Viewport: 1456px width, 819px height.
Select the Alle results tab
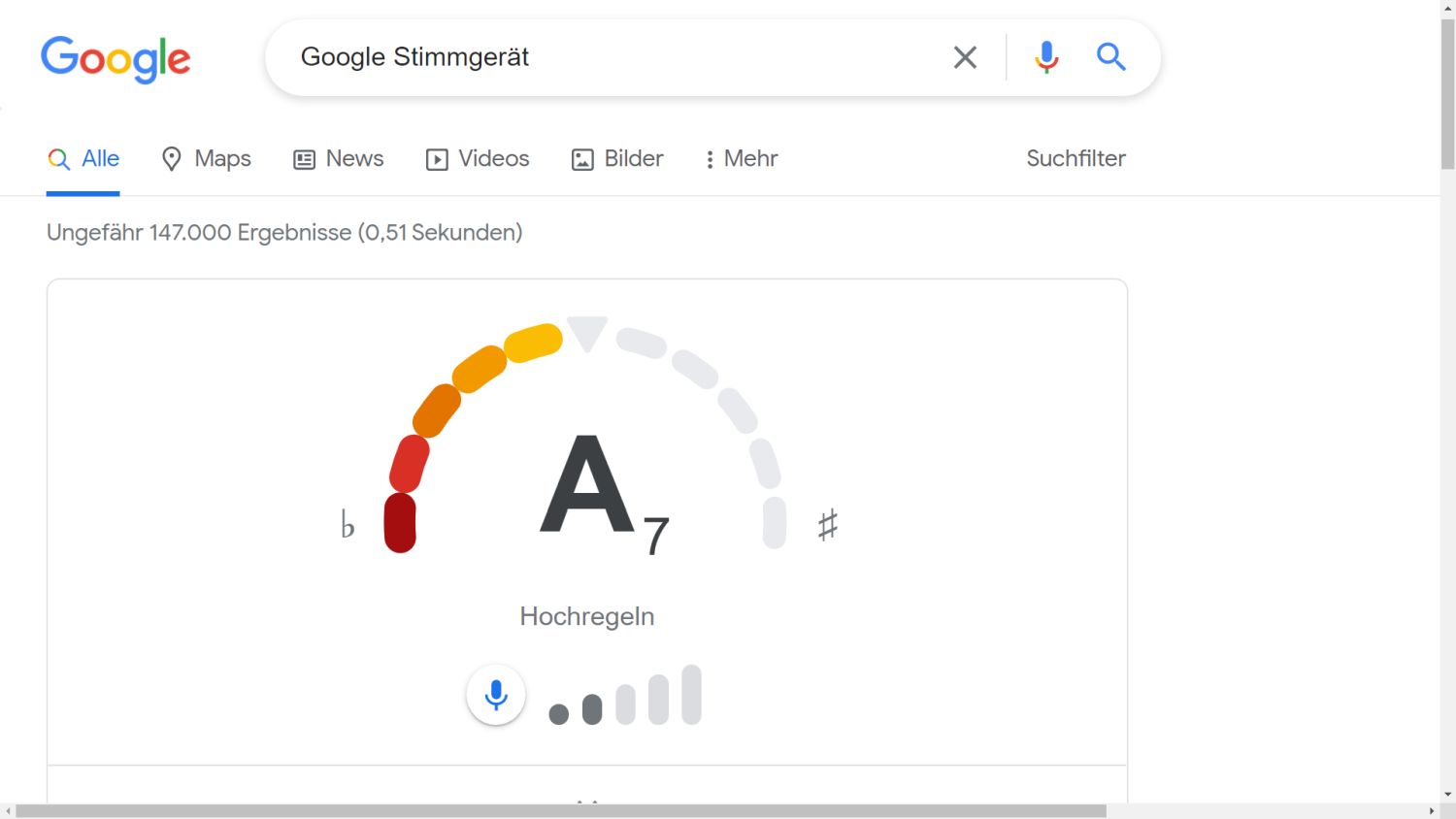point(84,158)
